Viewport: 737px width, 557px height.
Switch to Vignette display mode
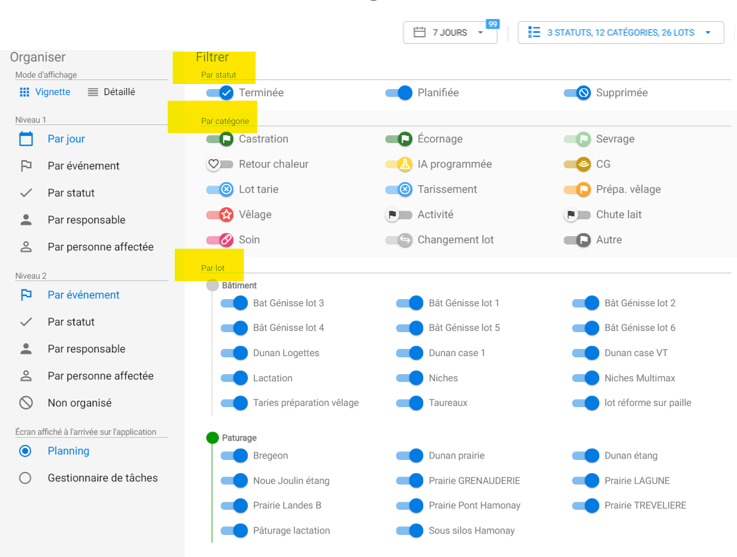coord(45,92)
